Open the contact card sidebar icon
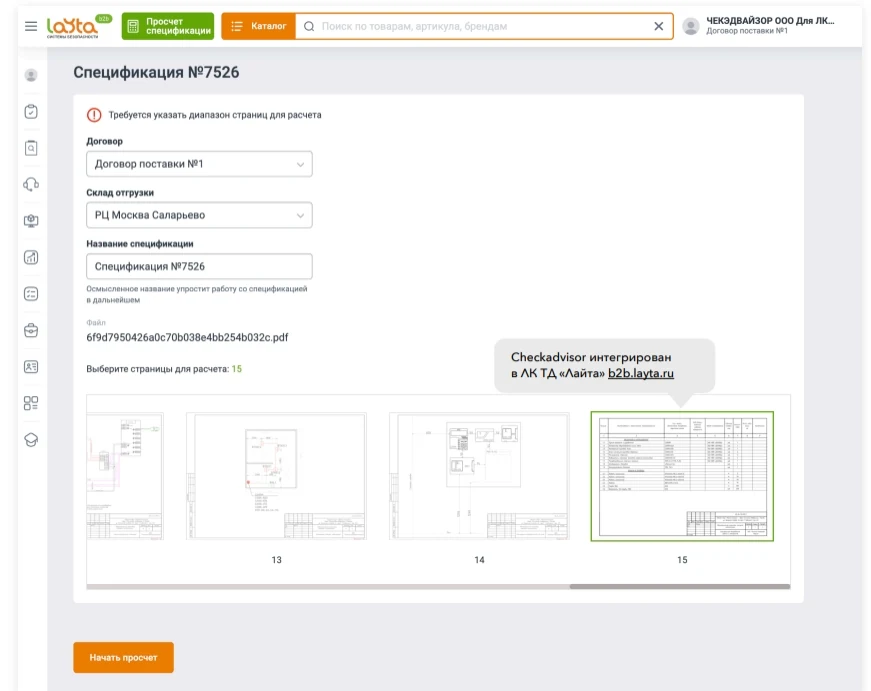The height and width of the screenshot is (691, 871). click(31, 367)
